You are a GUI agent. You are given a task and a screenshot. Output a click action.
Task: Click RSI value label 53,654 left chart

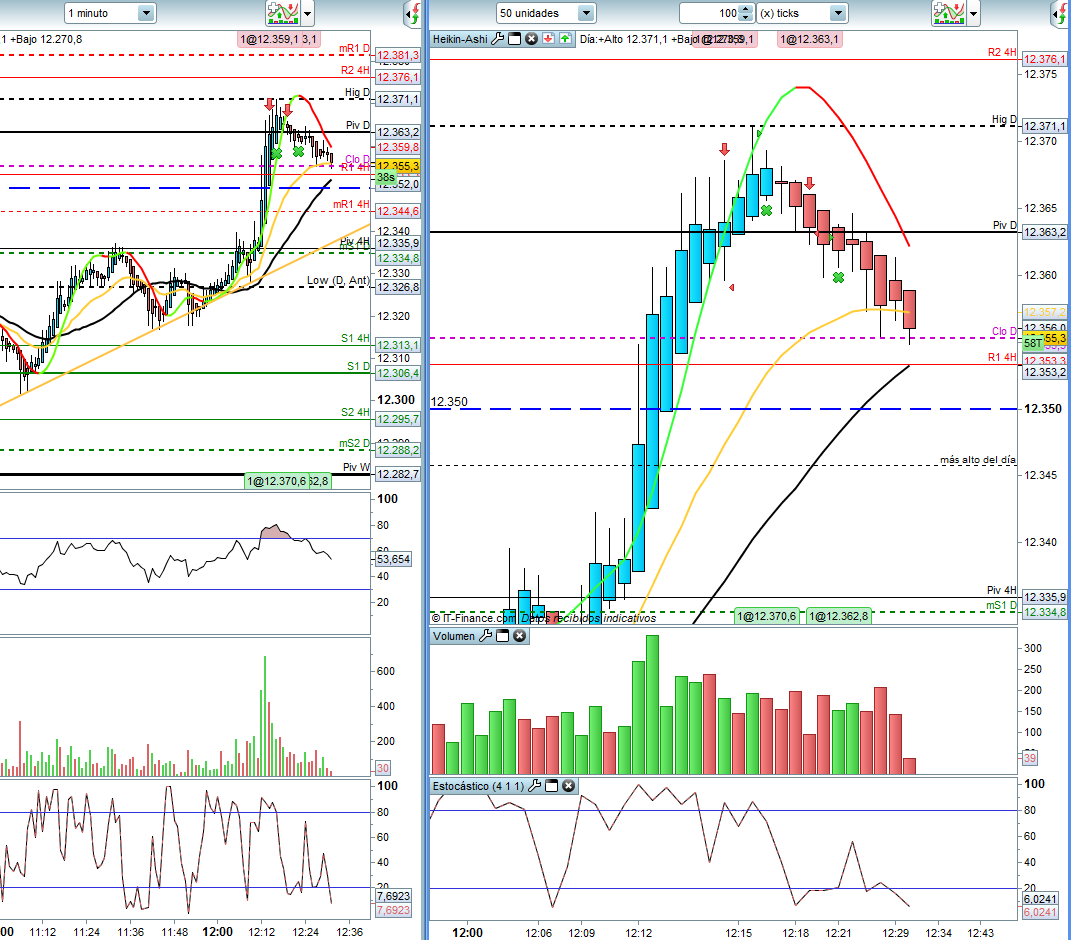[393, 559]
